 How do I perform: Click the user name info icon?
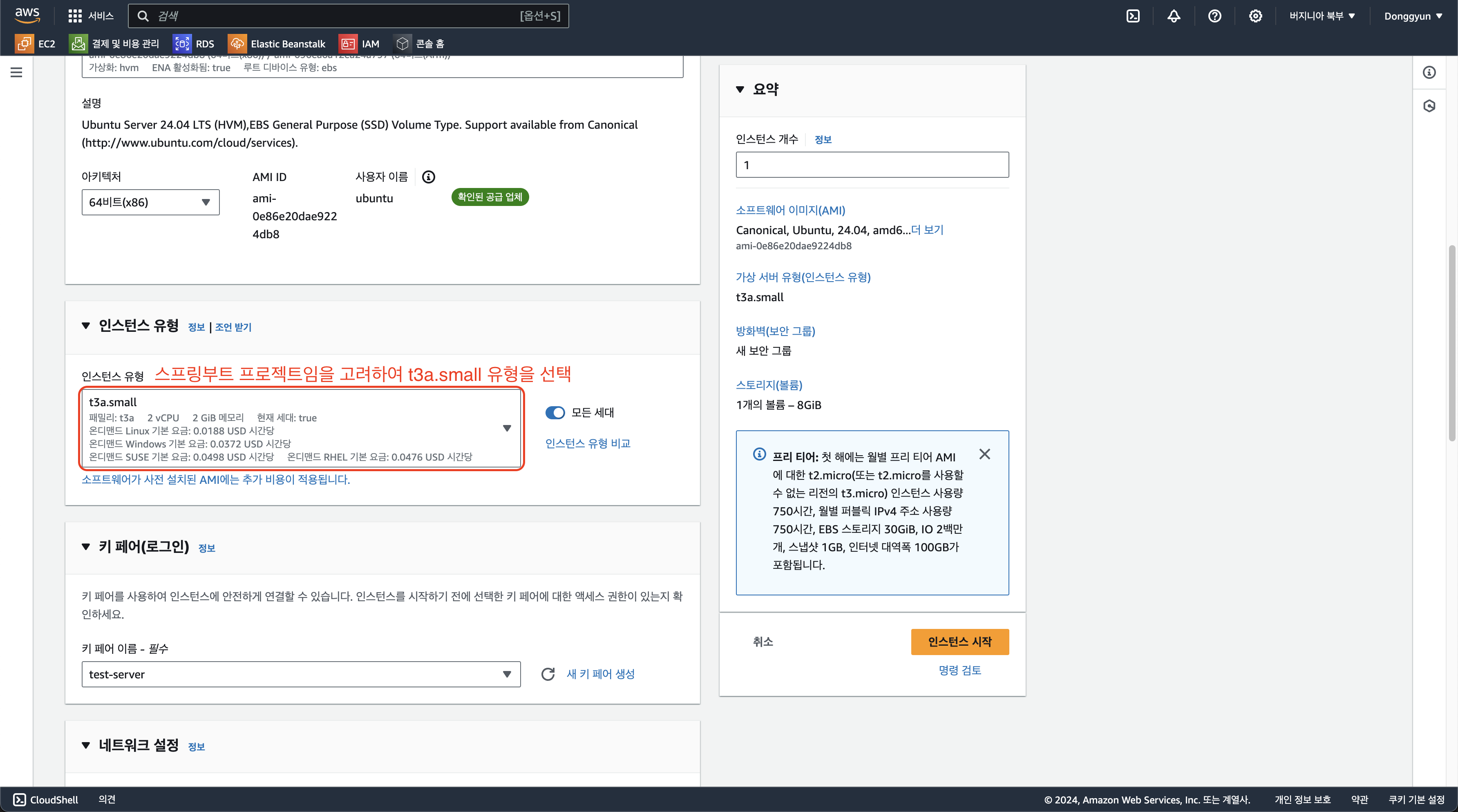tap(429, 177)
